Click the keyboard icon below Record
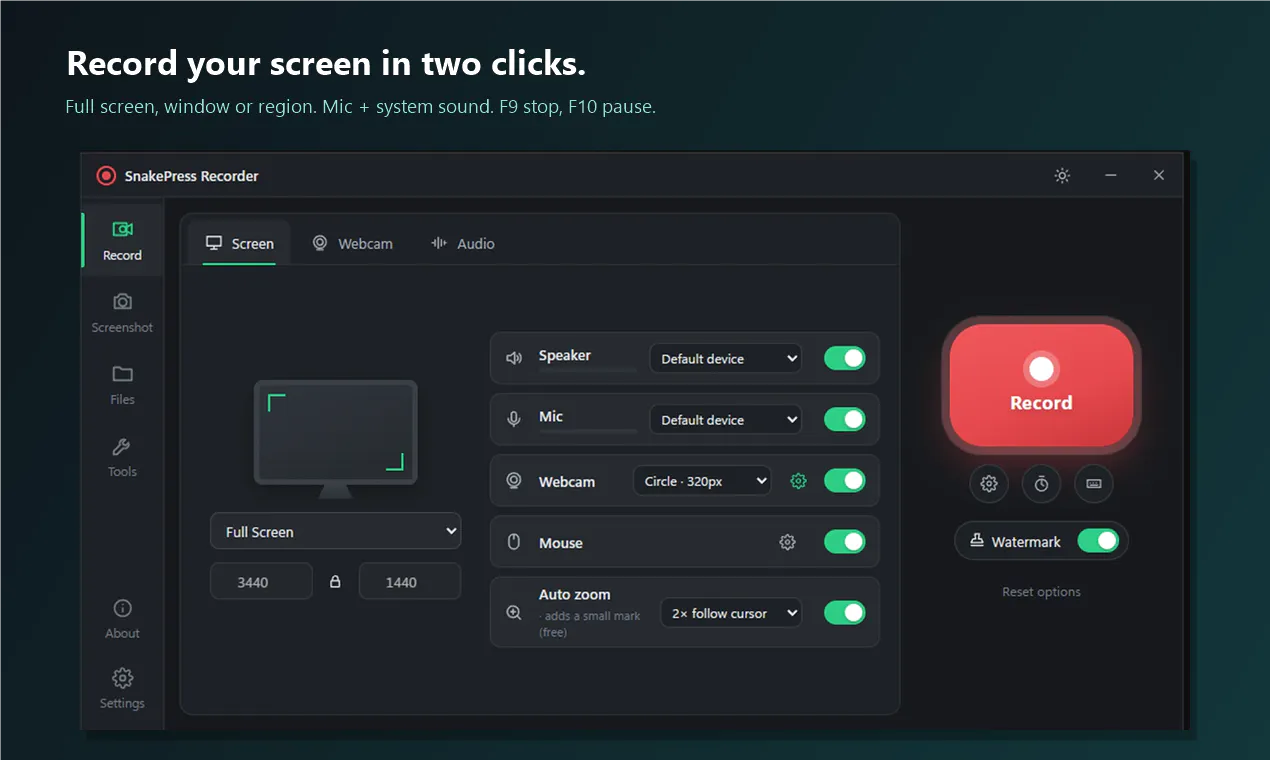Screen dimensions: 1270x760 click(x=1093, y=484)
